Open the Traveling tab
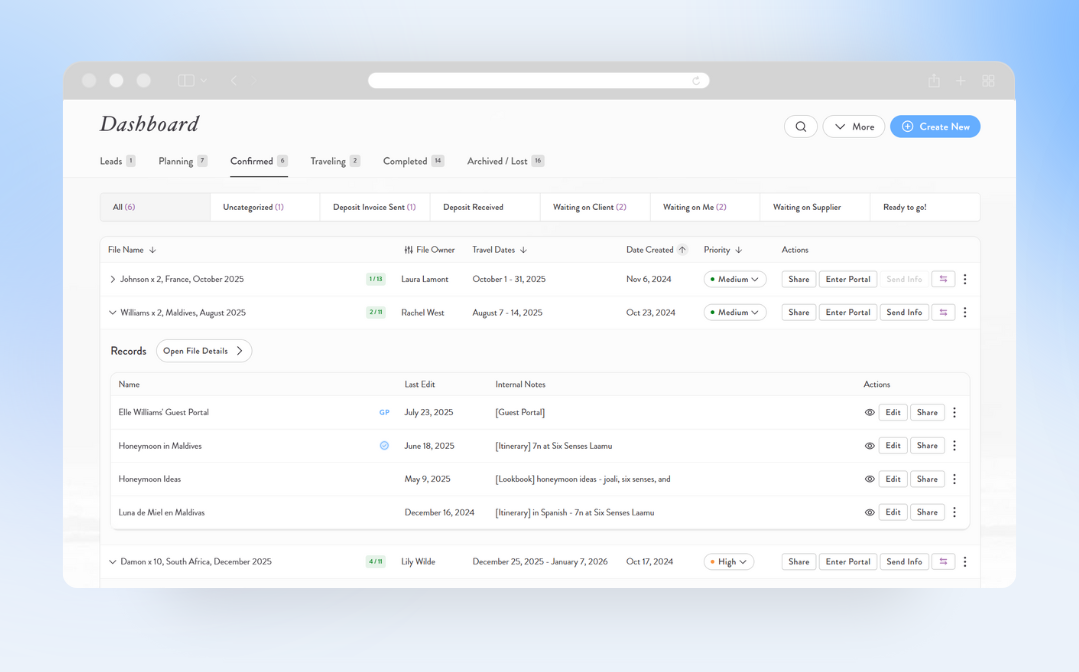Image resolution: width=1079 pixels, height=672 pixels. (x=334, y=161)
